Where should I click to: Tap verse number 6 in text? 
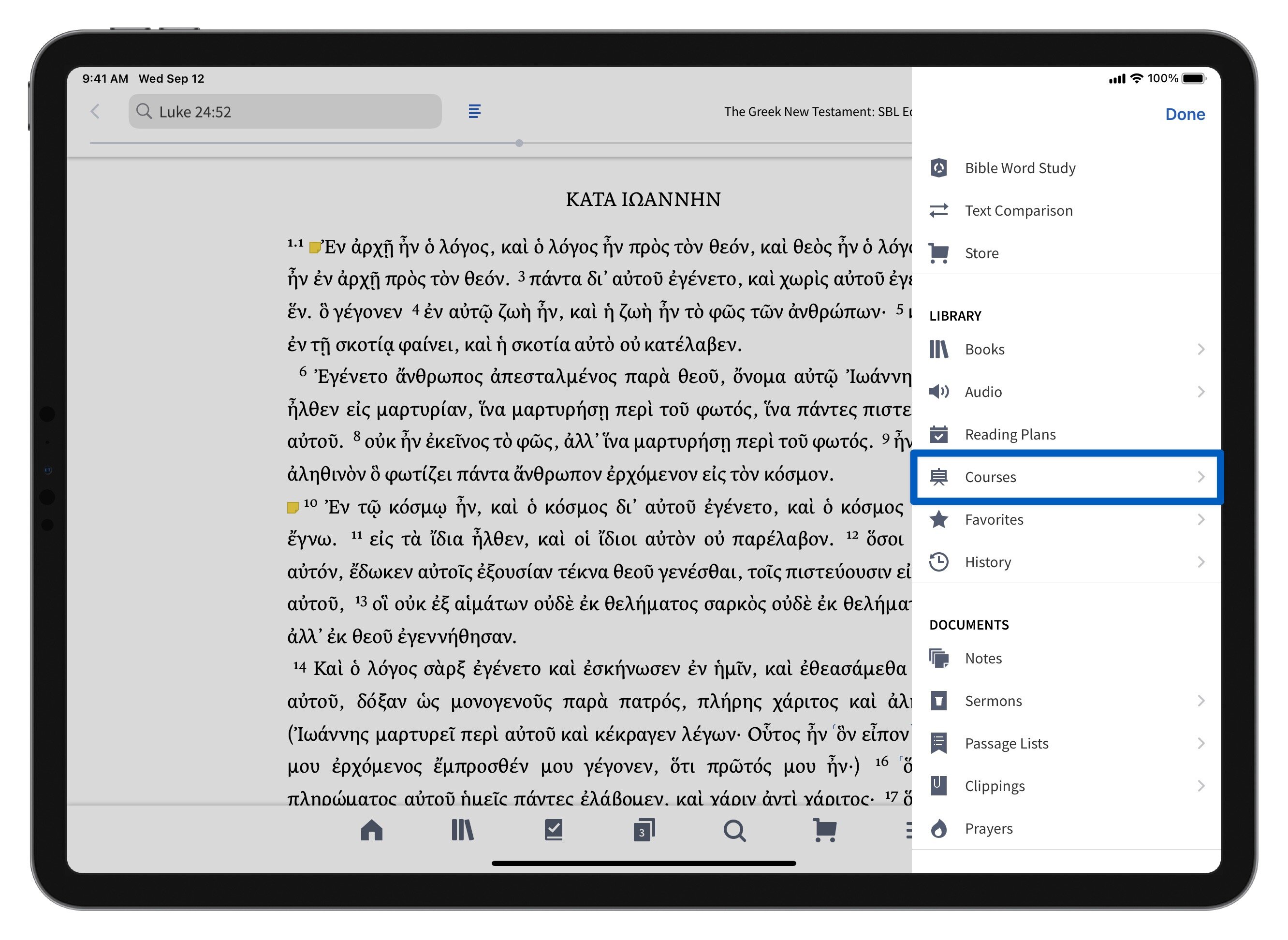tap(303, 371)
